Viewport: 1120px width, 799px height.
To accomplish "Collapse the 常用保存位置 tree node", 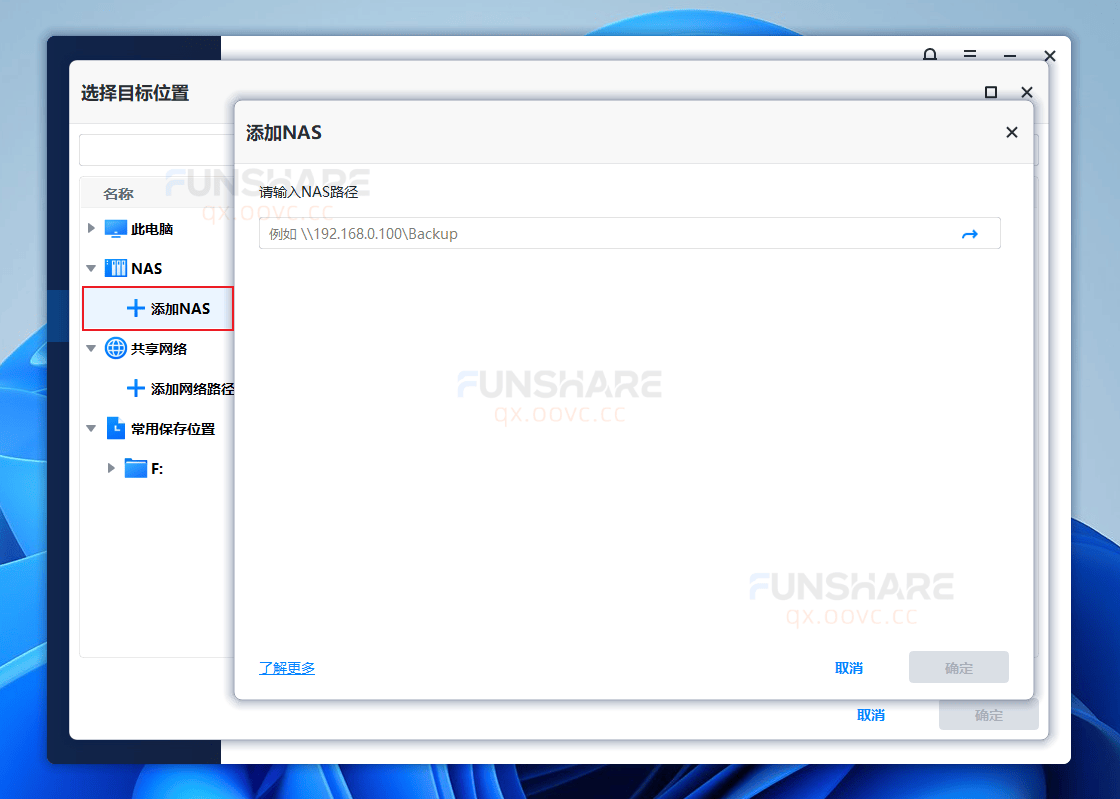I will 91,429.
